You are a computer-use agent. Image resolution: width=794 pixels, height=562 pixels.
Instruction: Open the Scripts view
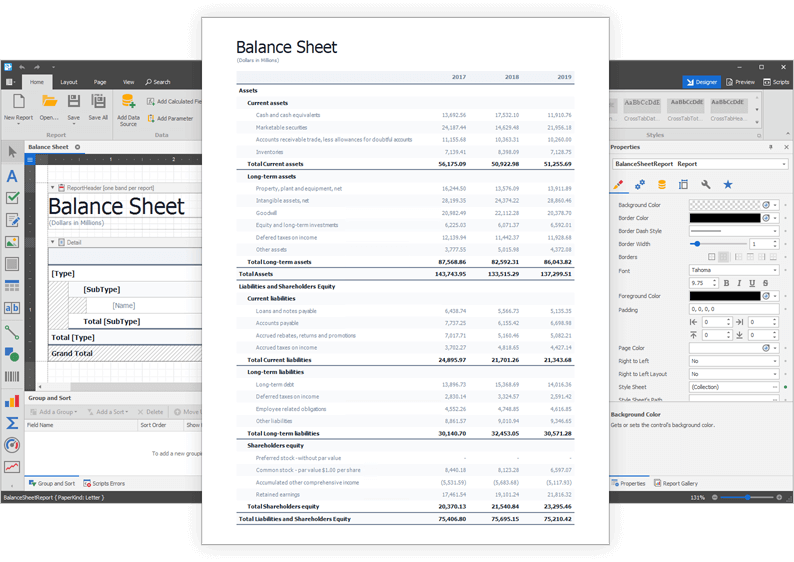(x=776, y=82)
